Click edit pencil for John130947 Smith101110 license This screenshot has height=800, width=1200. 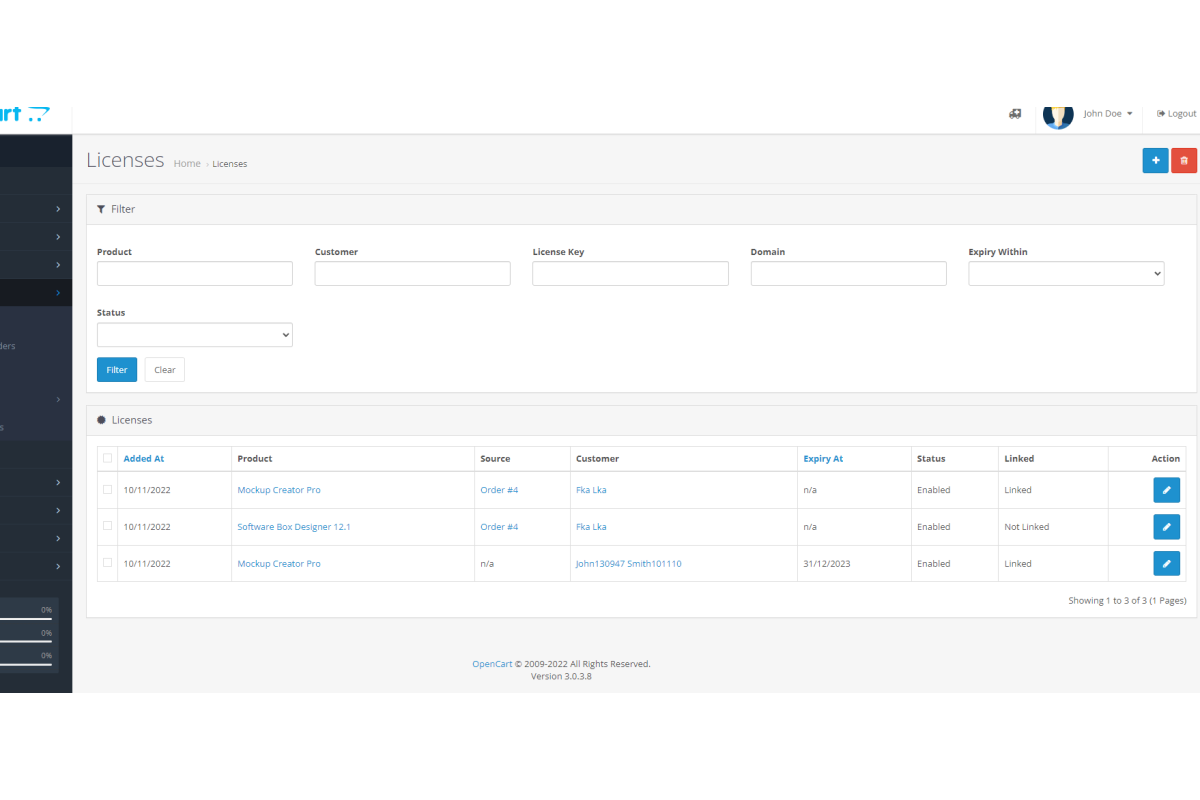coord(1166,564)
